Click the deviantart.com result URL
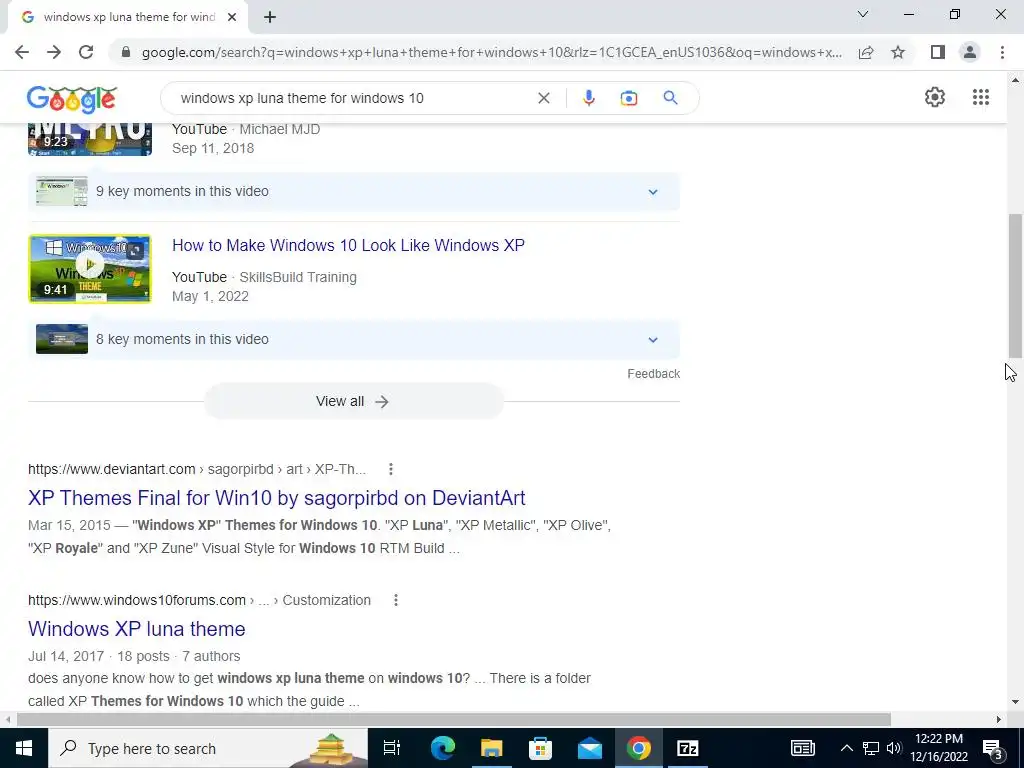Image resolution: width=1024 pixels, height=768 pixels. (x=197, y=469)
